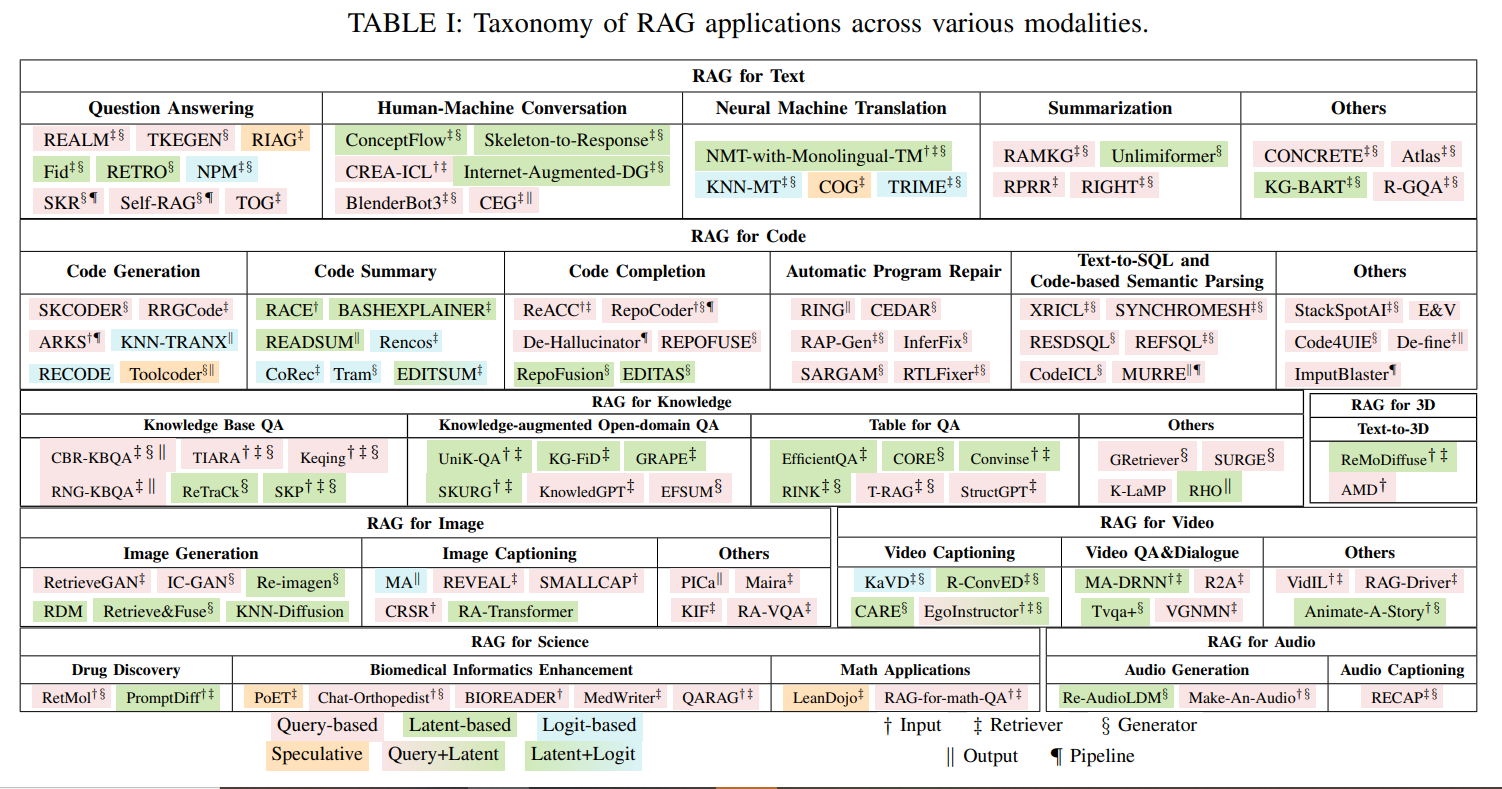Click the ReMoDiffuse entry under Text-to-3D

click(1393, 458)
